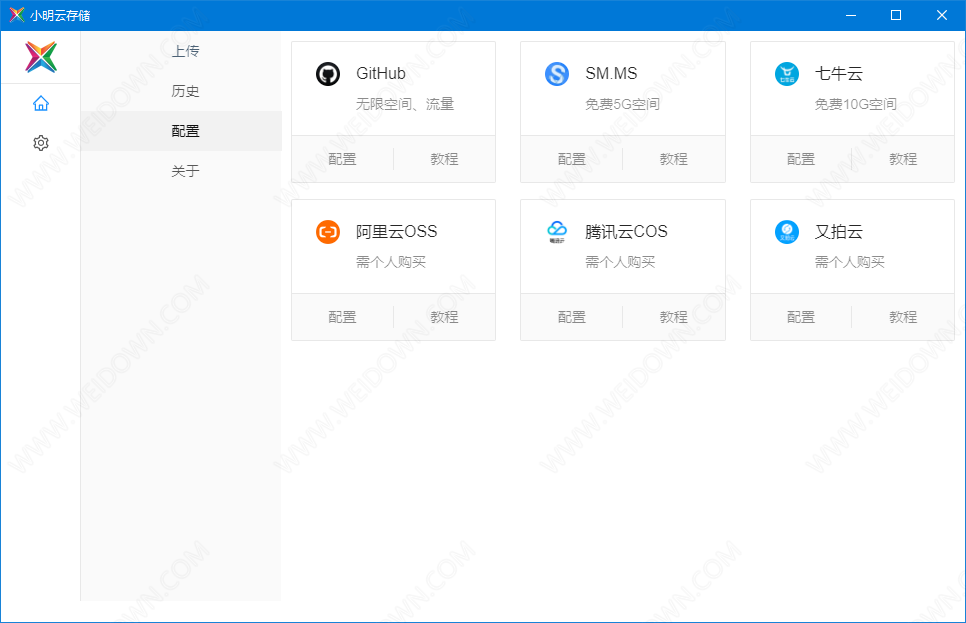Click the GitHub logo icon
Image resolution: width=966 pixels, height=623 pixels.
pyautogui.click(x=328, y=74)
